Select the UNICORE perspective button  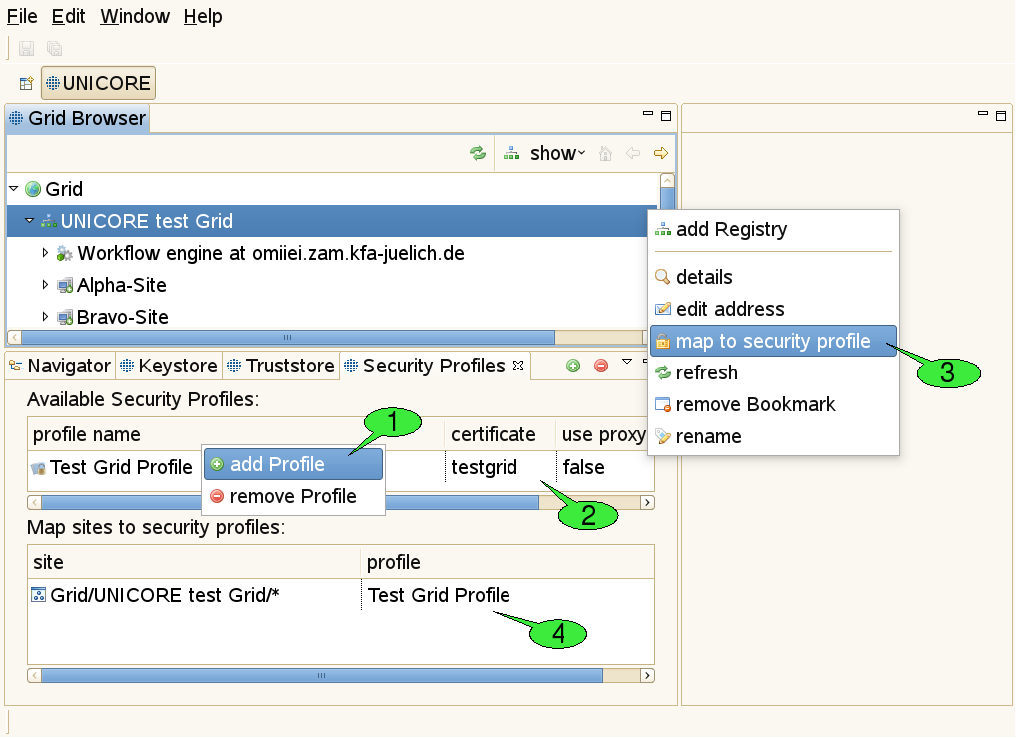click(x=98, y=84)
